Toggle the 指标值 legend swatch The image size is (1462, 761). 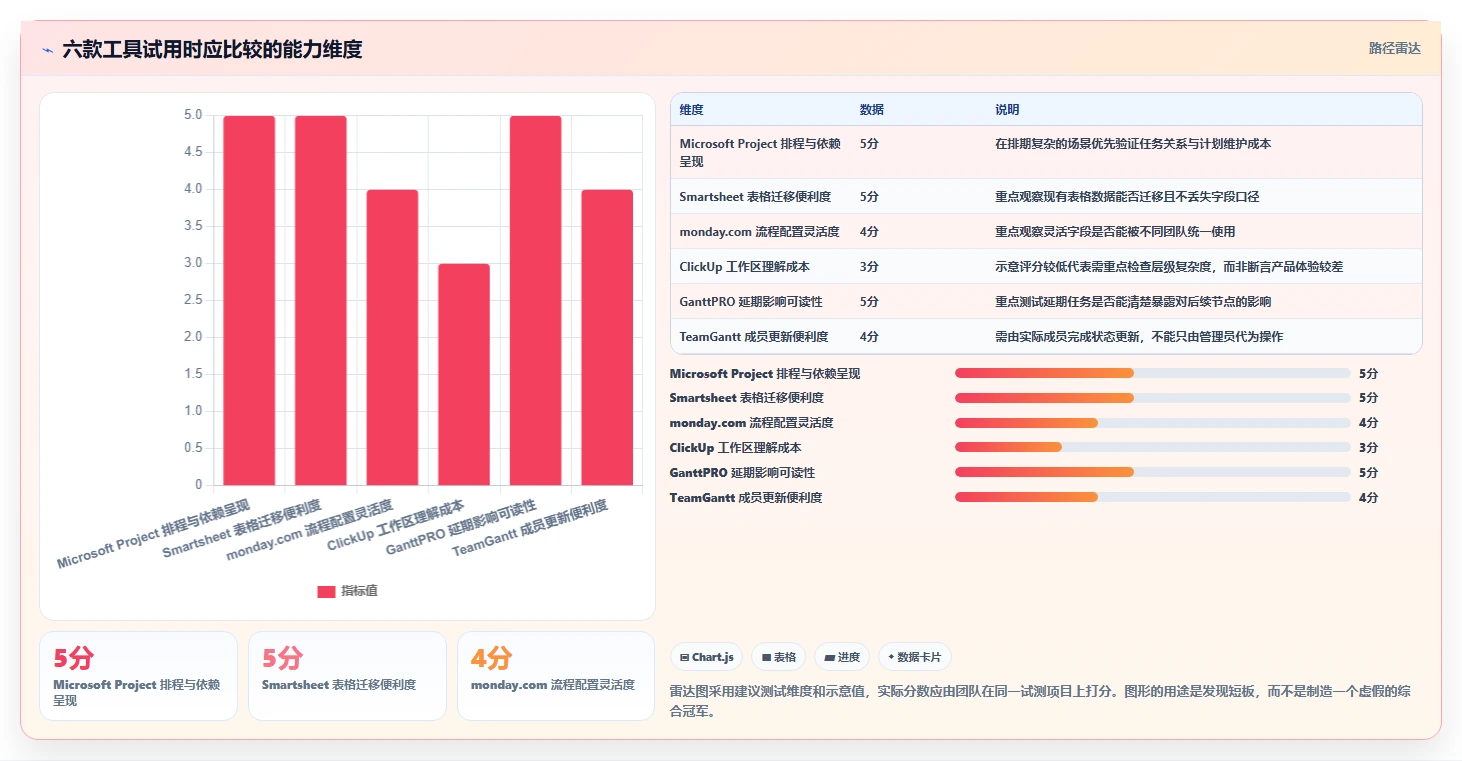tap(326, 591)
